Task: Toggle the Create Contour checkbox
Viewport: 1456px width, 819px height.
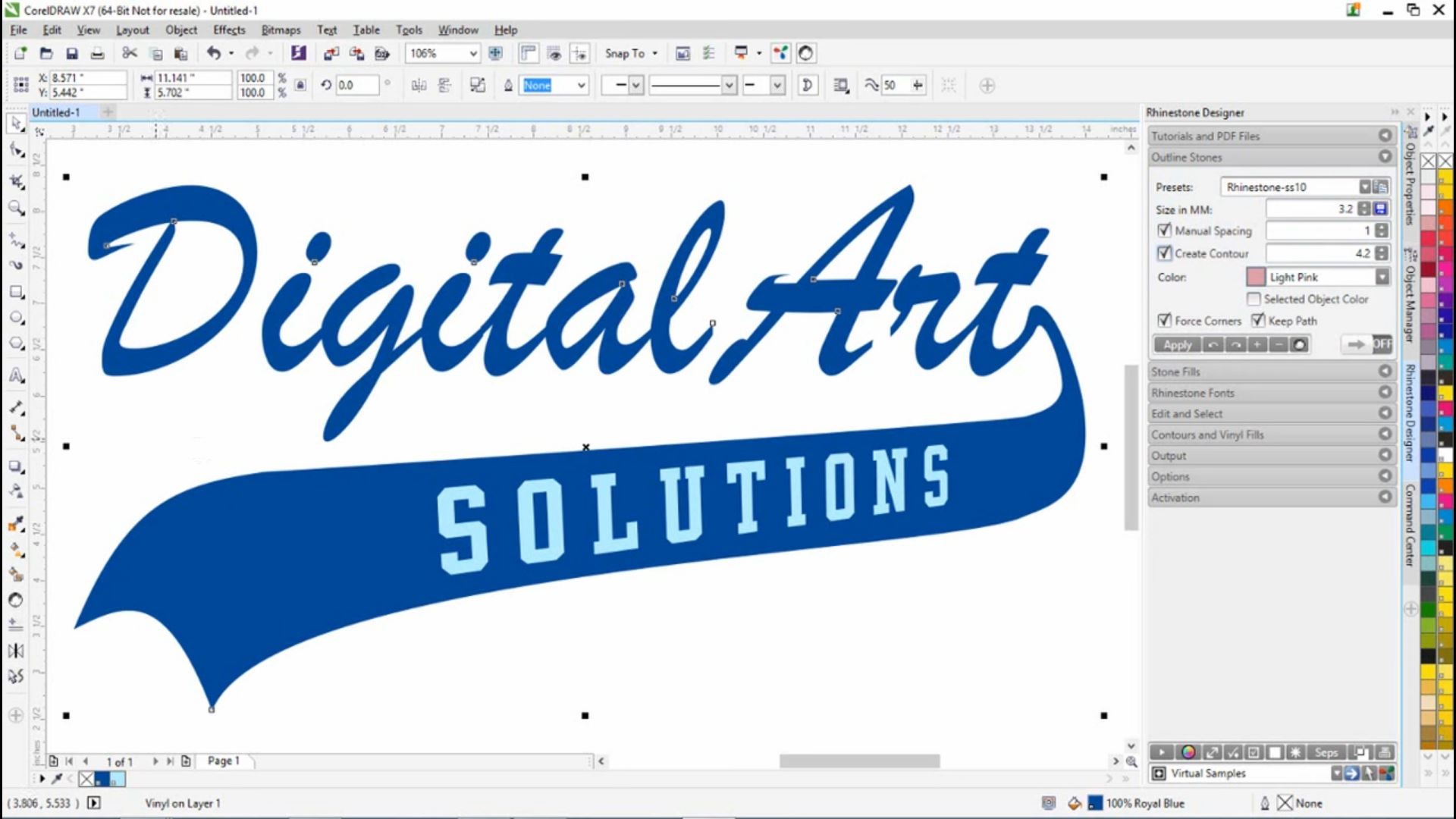Action: [1164, 253]
